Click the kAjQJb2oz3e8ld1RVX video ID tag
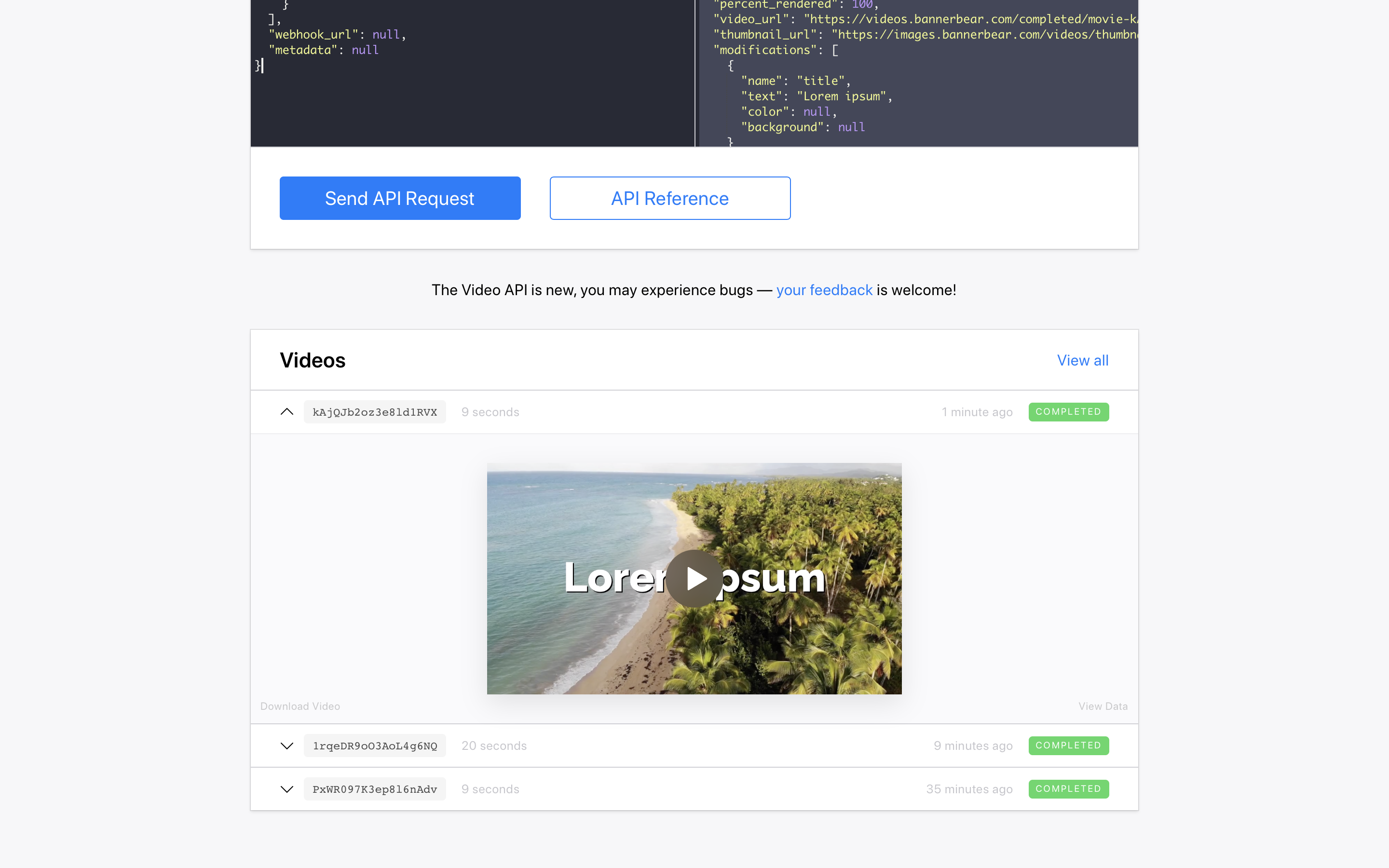The image size is (1389, 868). tap(374, 412)
